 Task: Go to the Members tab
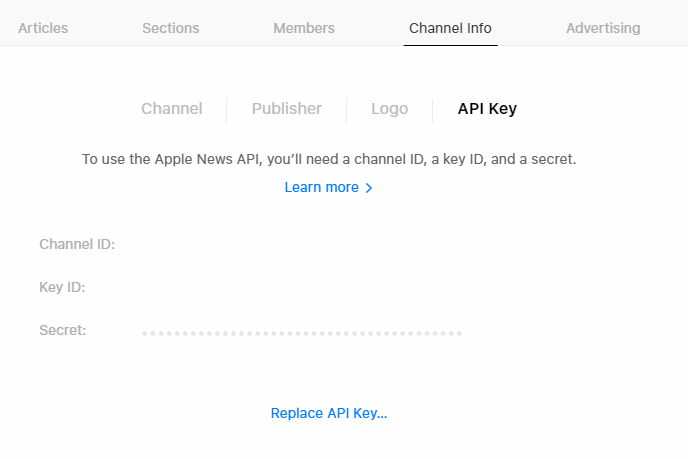[x=304, y=28]
